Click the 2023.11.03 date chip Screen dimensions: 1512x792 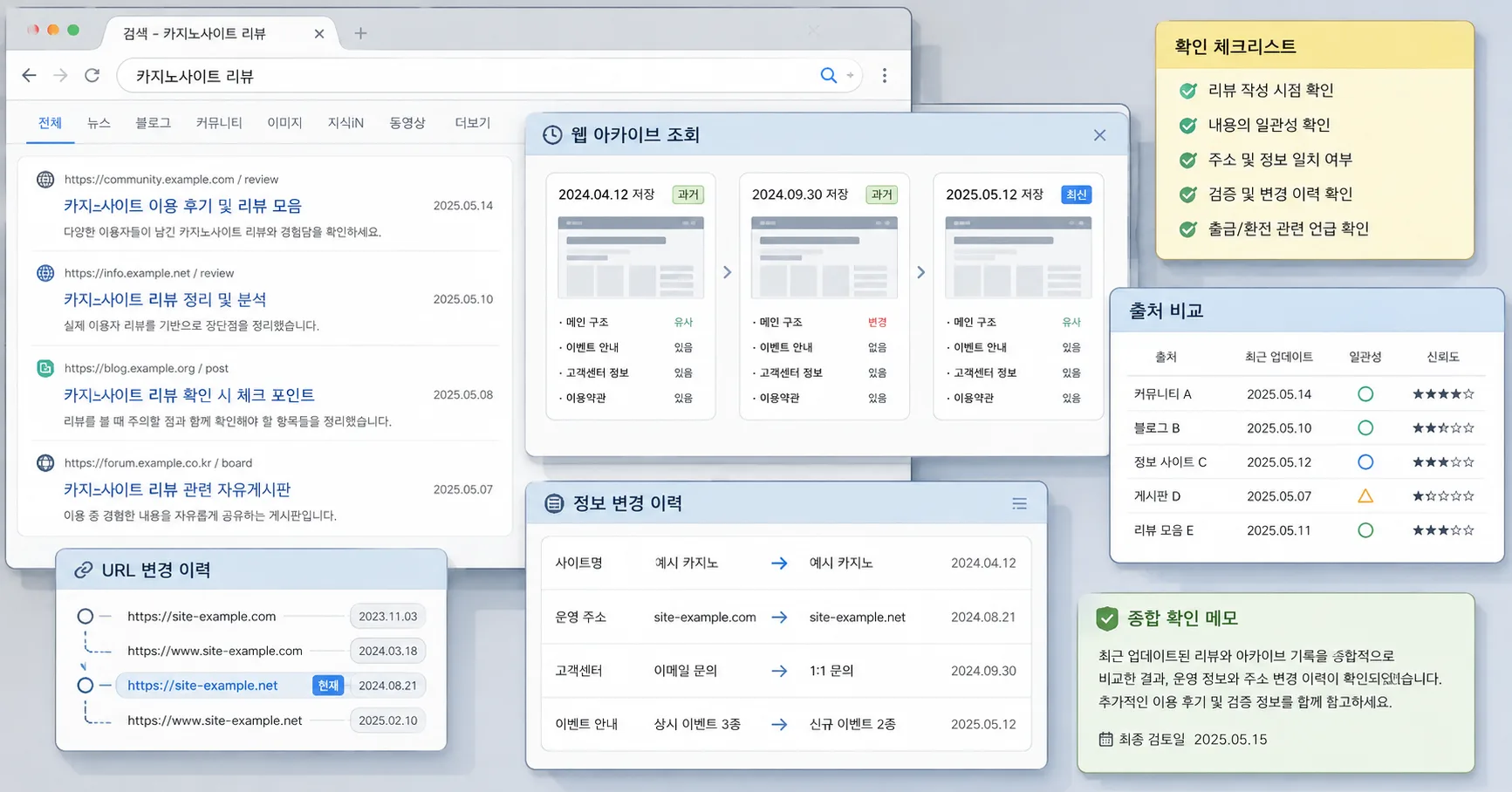387,617
